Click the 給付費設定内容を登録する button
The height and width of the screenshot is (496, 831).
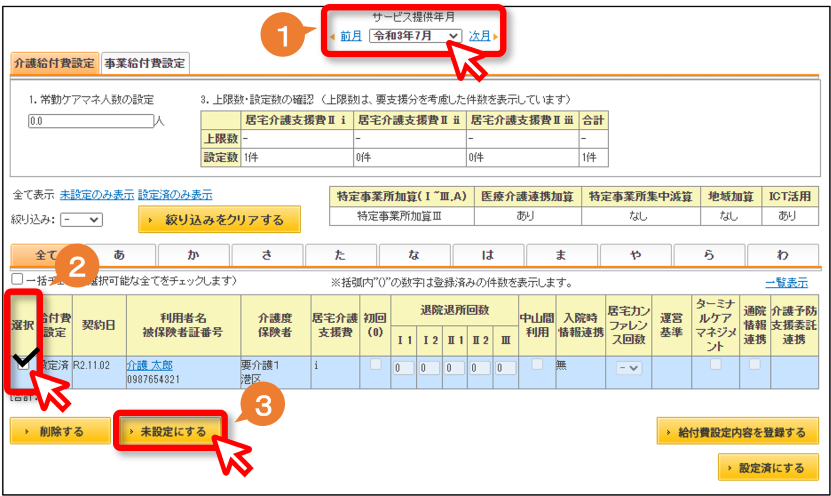[738, 431]
